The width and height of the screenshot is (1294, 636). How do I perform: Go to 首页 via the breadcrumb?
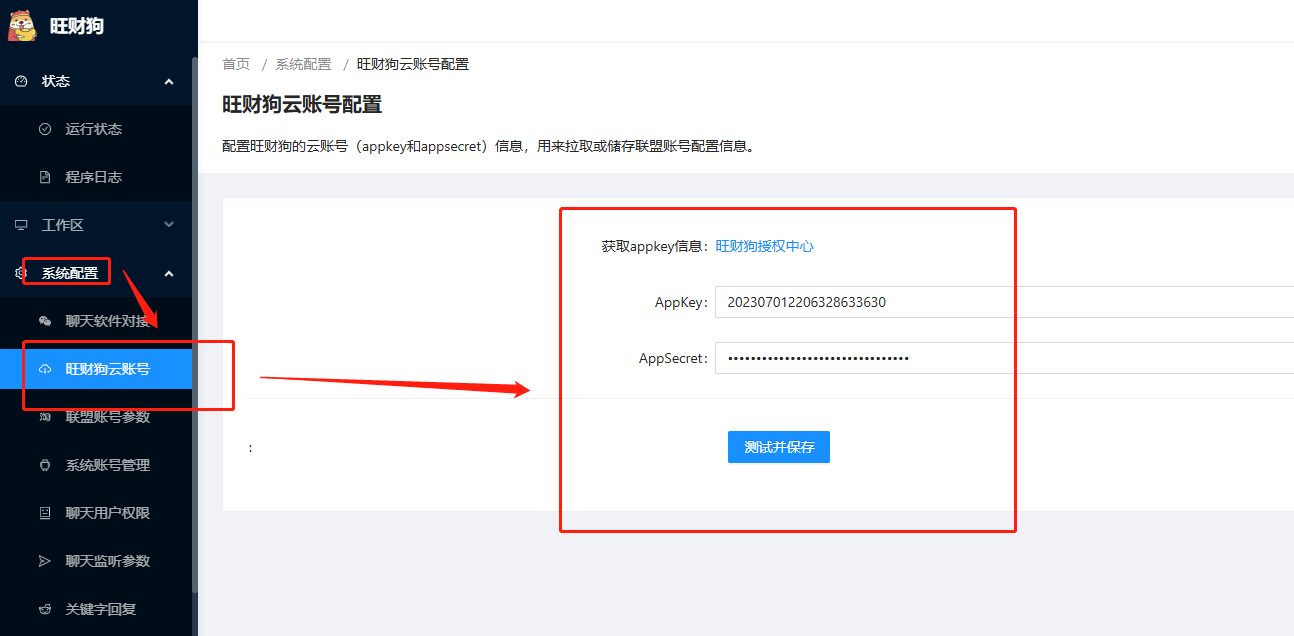[236, 64]
